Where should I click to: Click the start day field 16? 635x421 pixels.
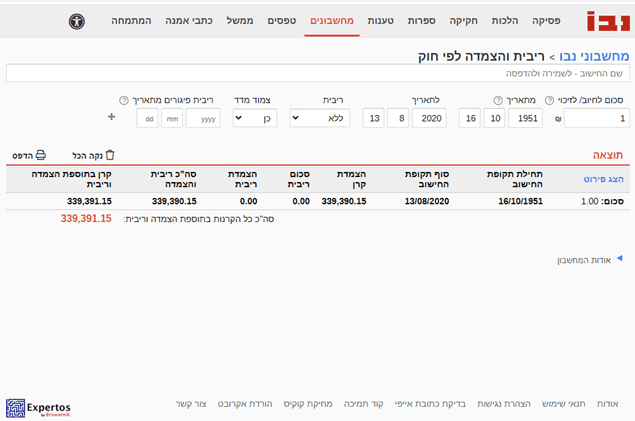point(470,118)
